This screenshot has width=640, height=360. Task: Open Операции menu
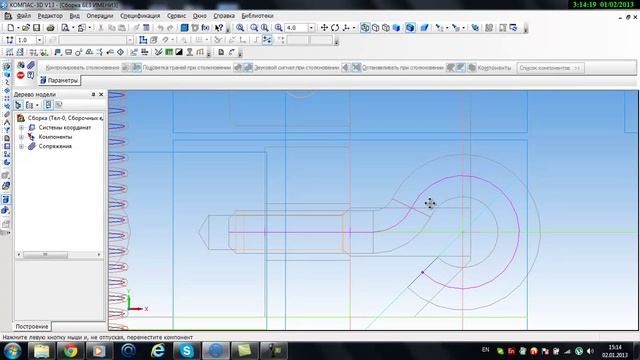100,16
